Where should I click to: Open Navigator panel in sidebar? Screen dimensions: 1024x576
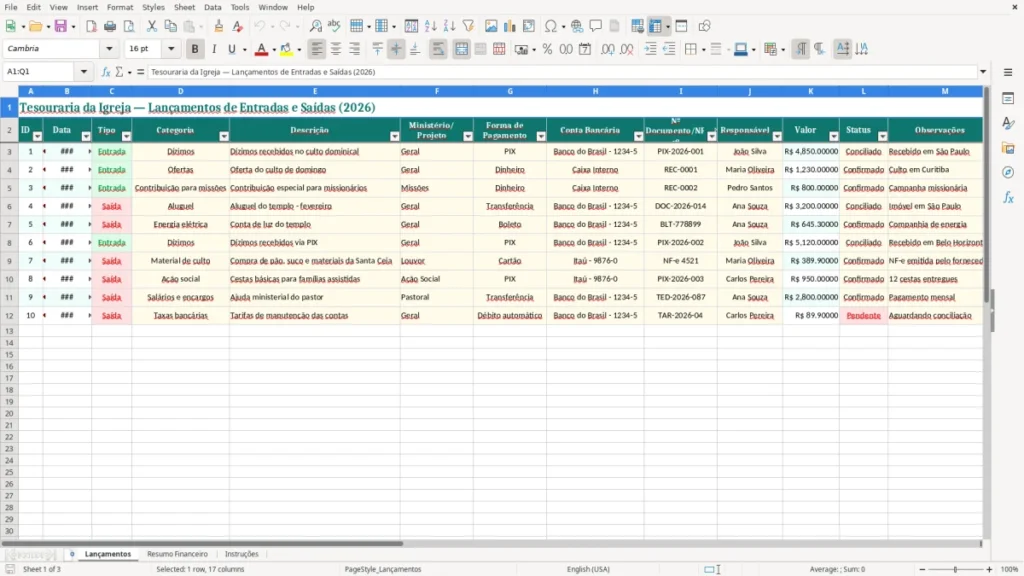[x=1008, y=172]
